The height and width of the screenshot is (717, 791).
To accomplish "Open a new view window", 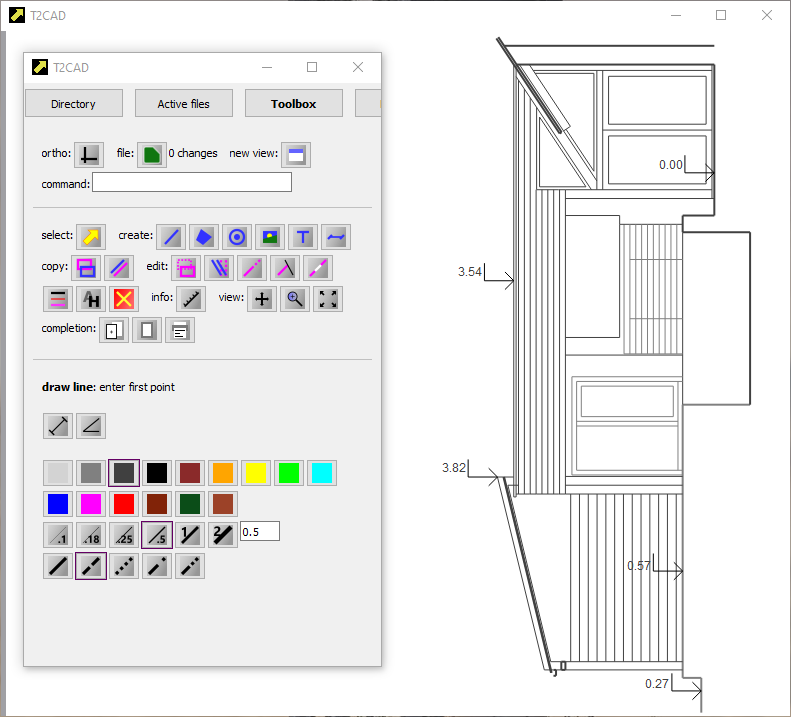I will (x=296, y=154).
